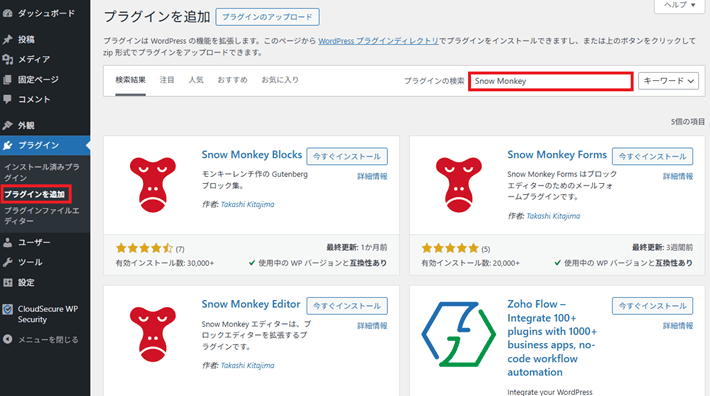Image resolution: width=710 pixels, height=396 pixels.
Task: Open the ダッシュボード dashboard icon
Action: click(x=8, y=13)
